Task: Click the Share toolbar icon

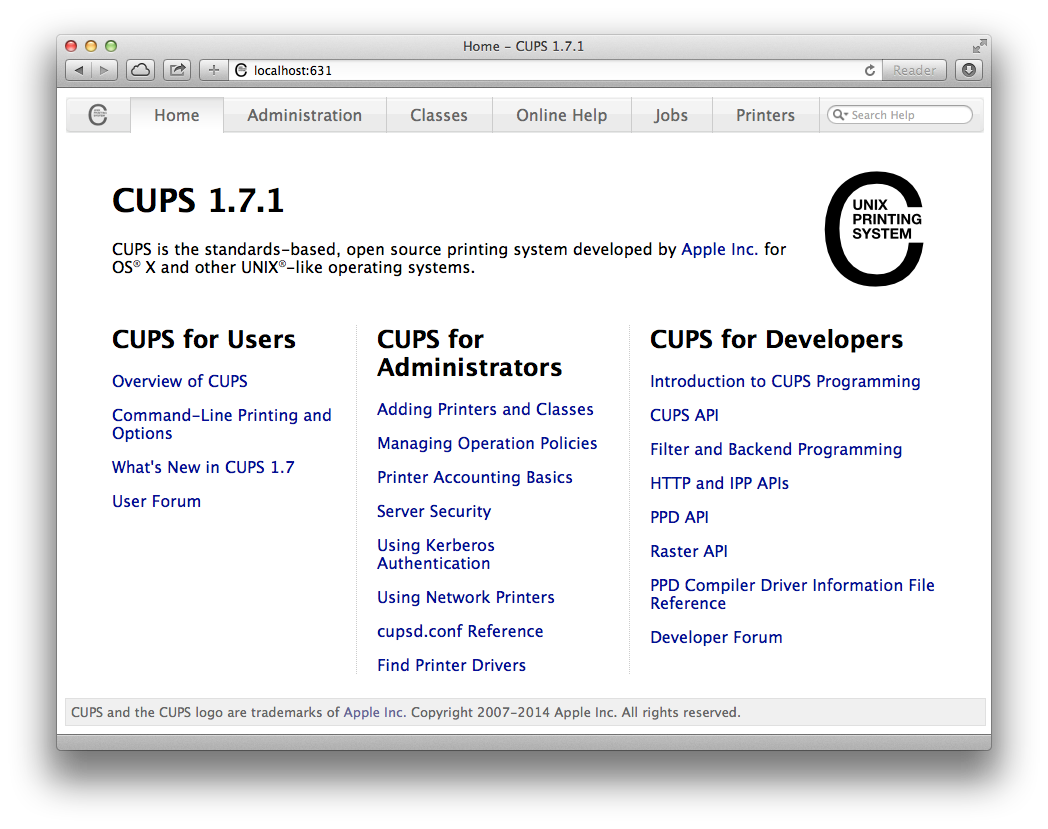Action: (177, 70)
